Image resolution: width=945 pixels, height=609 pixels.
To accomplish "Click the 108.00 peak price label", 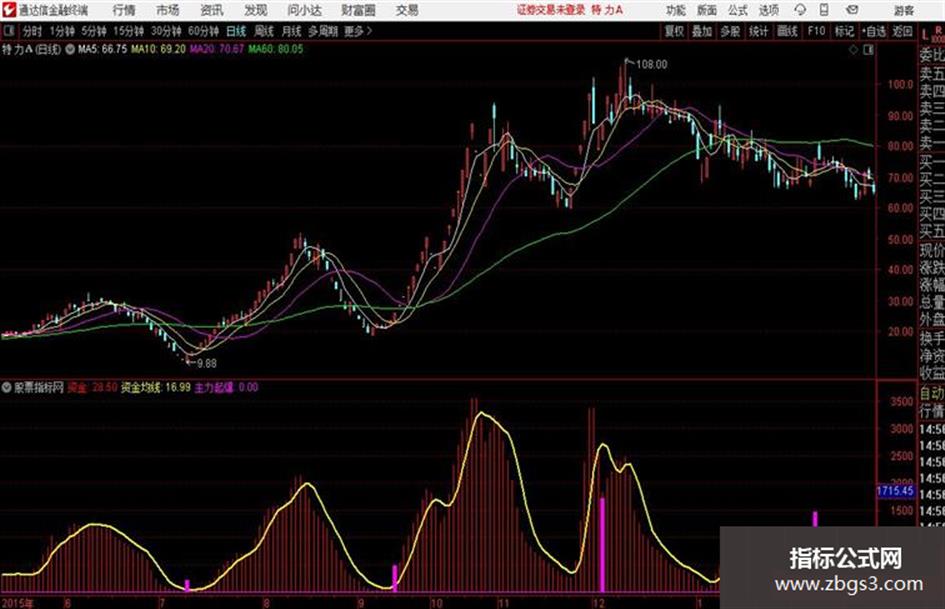I will pos(651,65).
